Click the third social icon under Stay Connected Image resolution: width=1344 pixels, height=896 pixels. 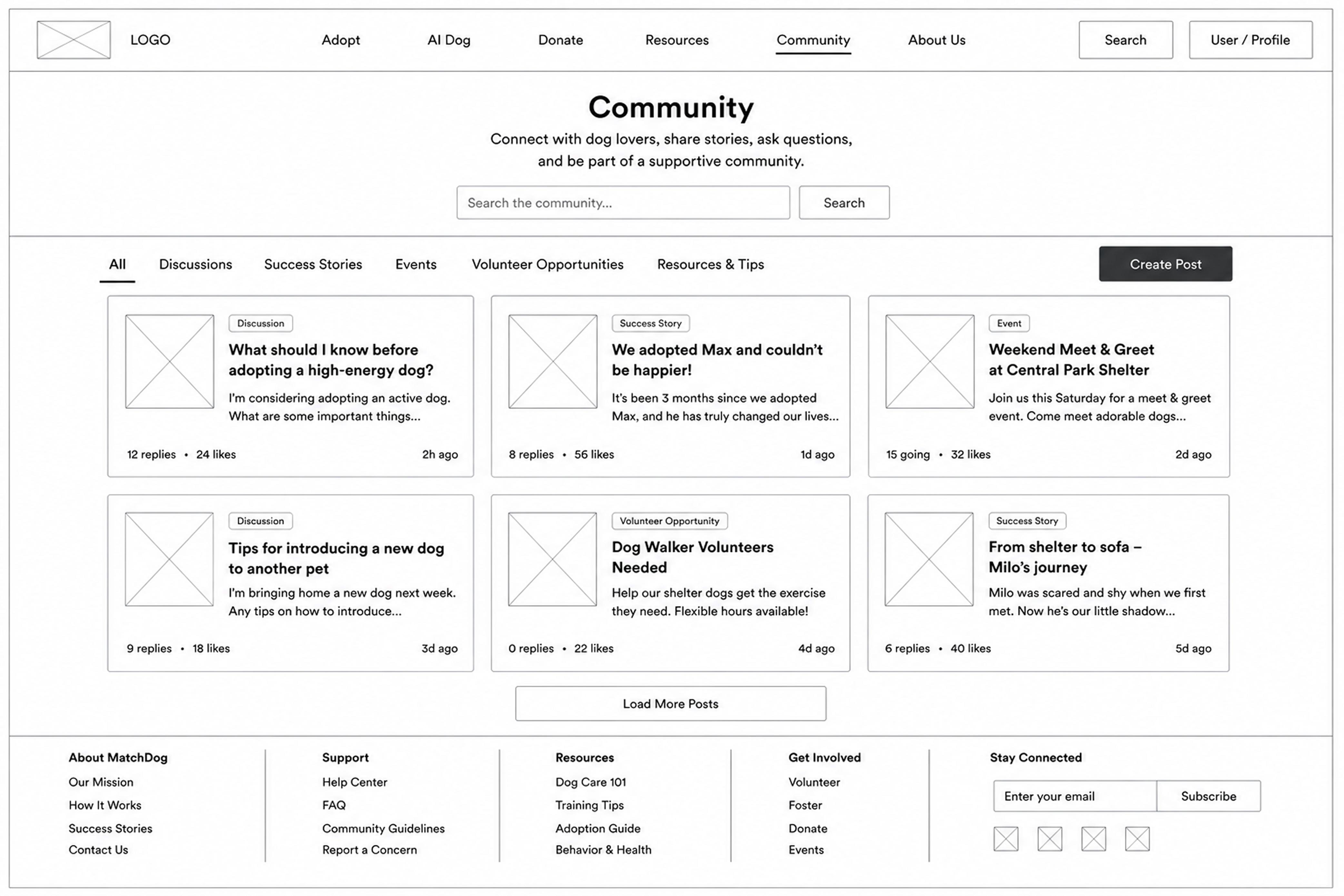pyautogui.click(x=1094, y=840)
